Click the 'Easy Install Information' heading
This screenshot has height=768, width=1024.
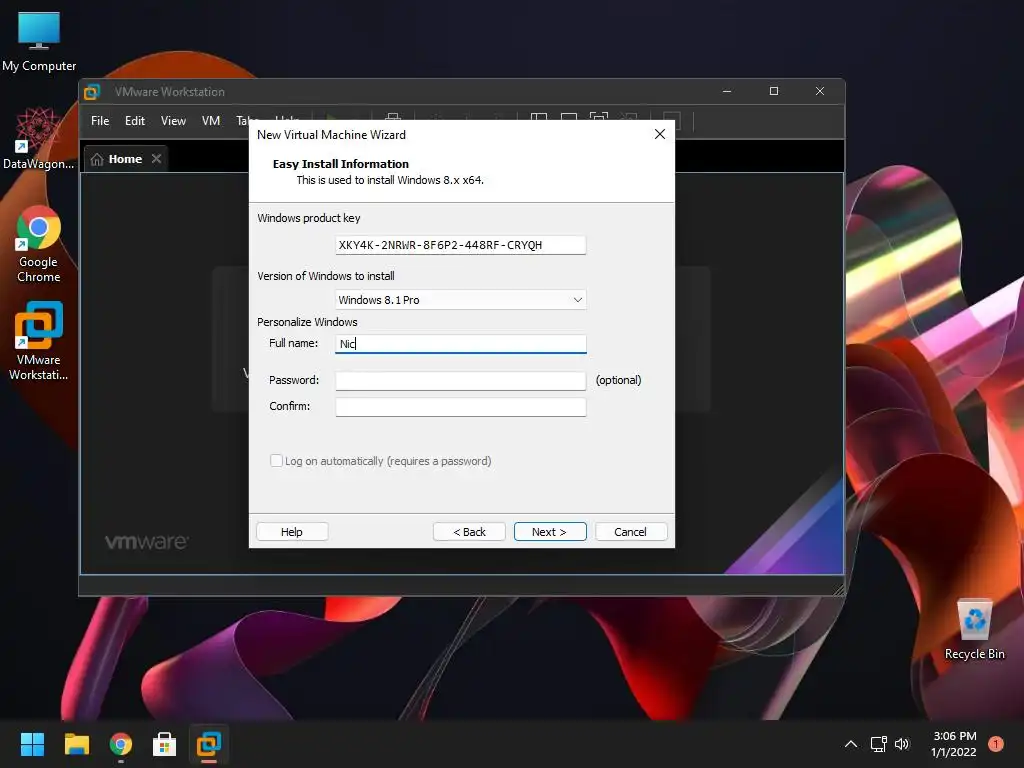click(x=341, y=164)
